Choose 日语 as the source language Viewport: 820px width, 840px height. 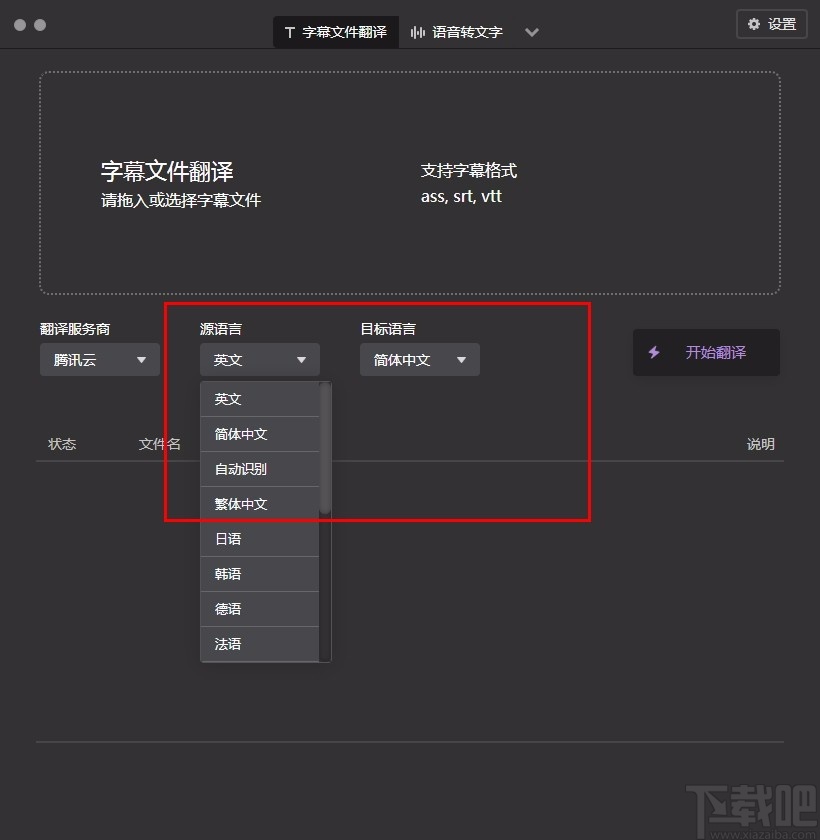[259, 539]
